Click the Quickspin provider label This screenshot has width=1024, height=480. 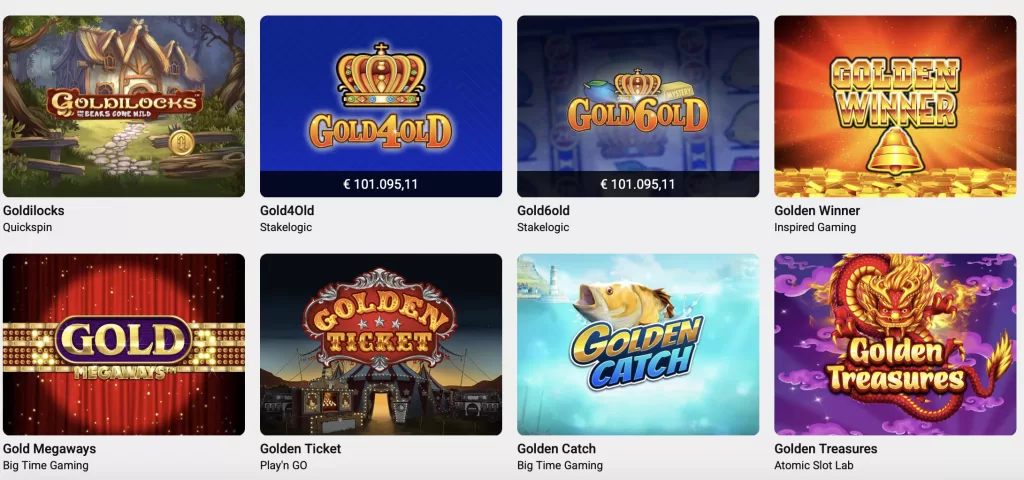pos(27,228)
